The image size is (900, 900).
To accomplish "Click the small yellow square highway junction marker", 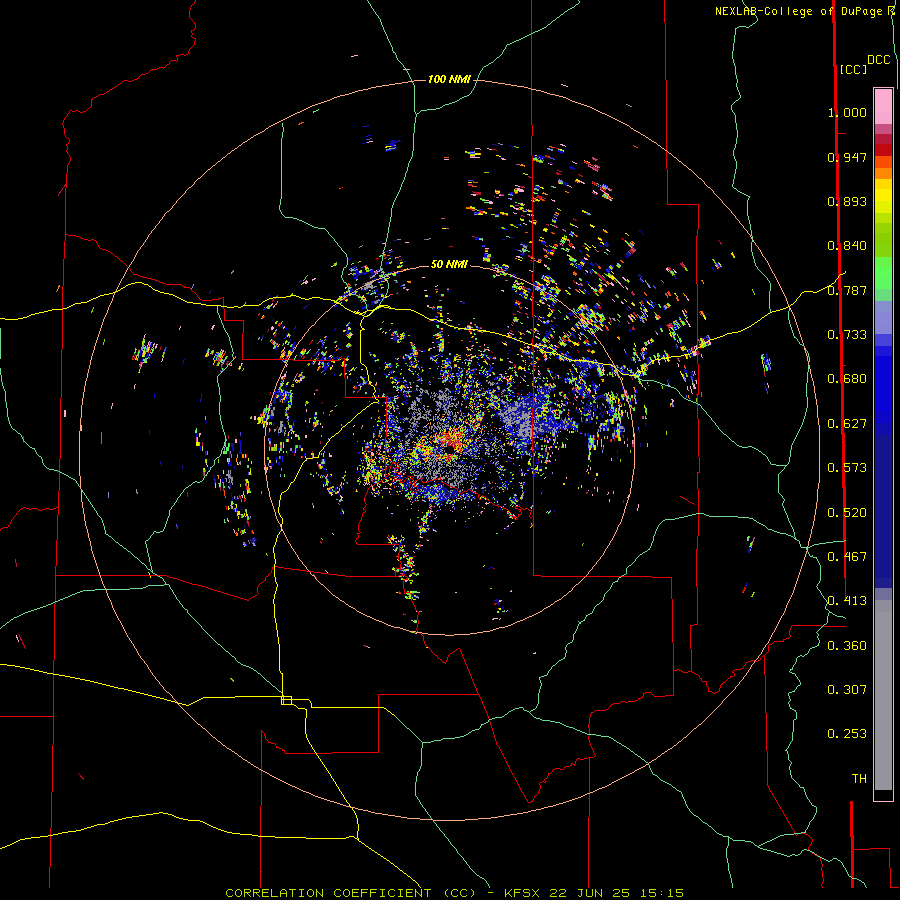I will point(286,700).
